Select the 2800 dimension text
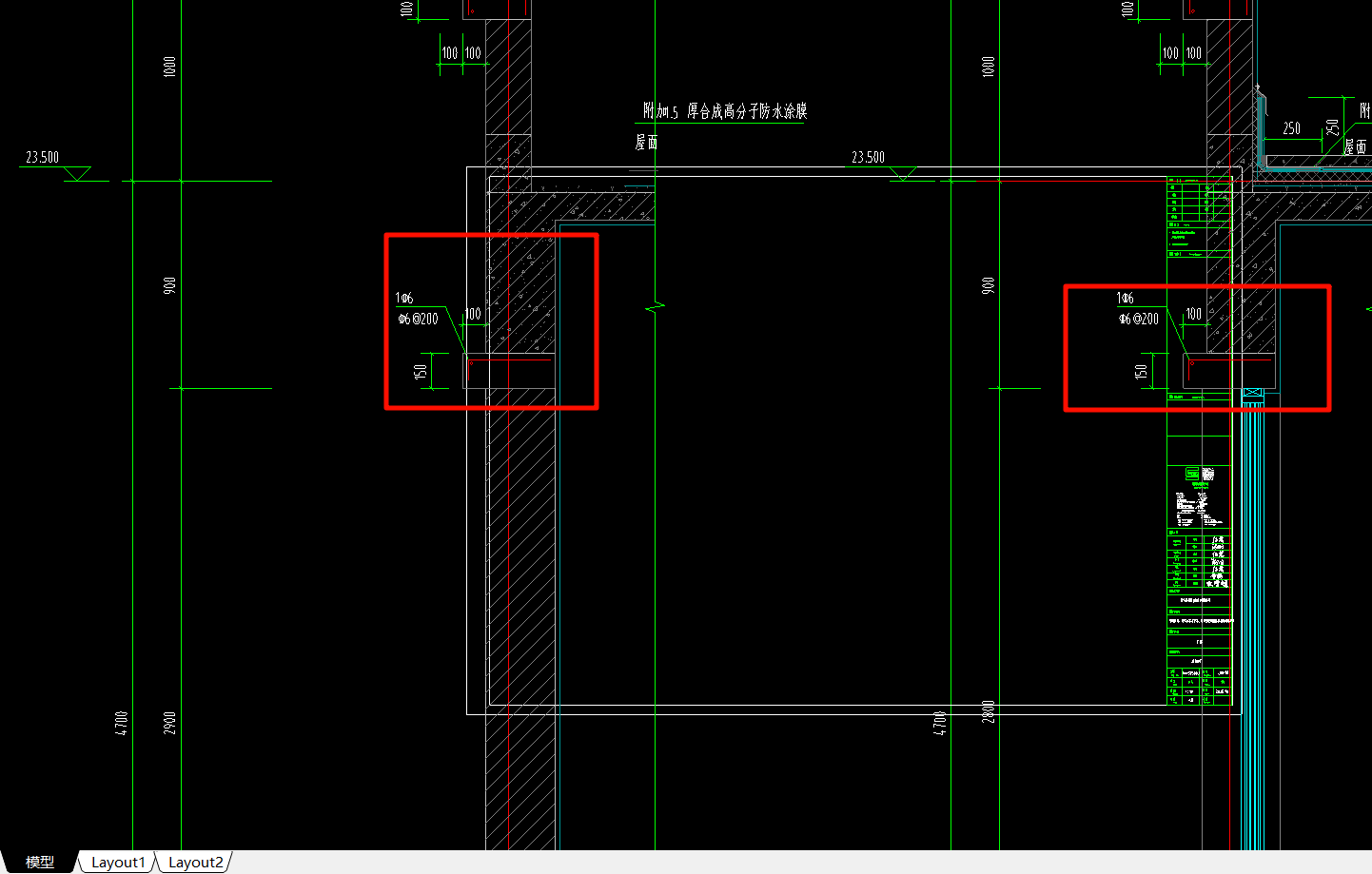Screen dimensions: 1372x874 988,712
